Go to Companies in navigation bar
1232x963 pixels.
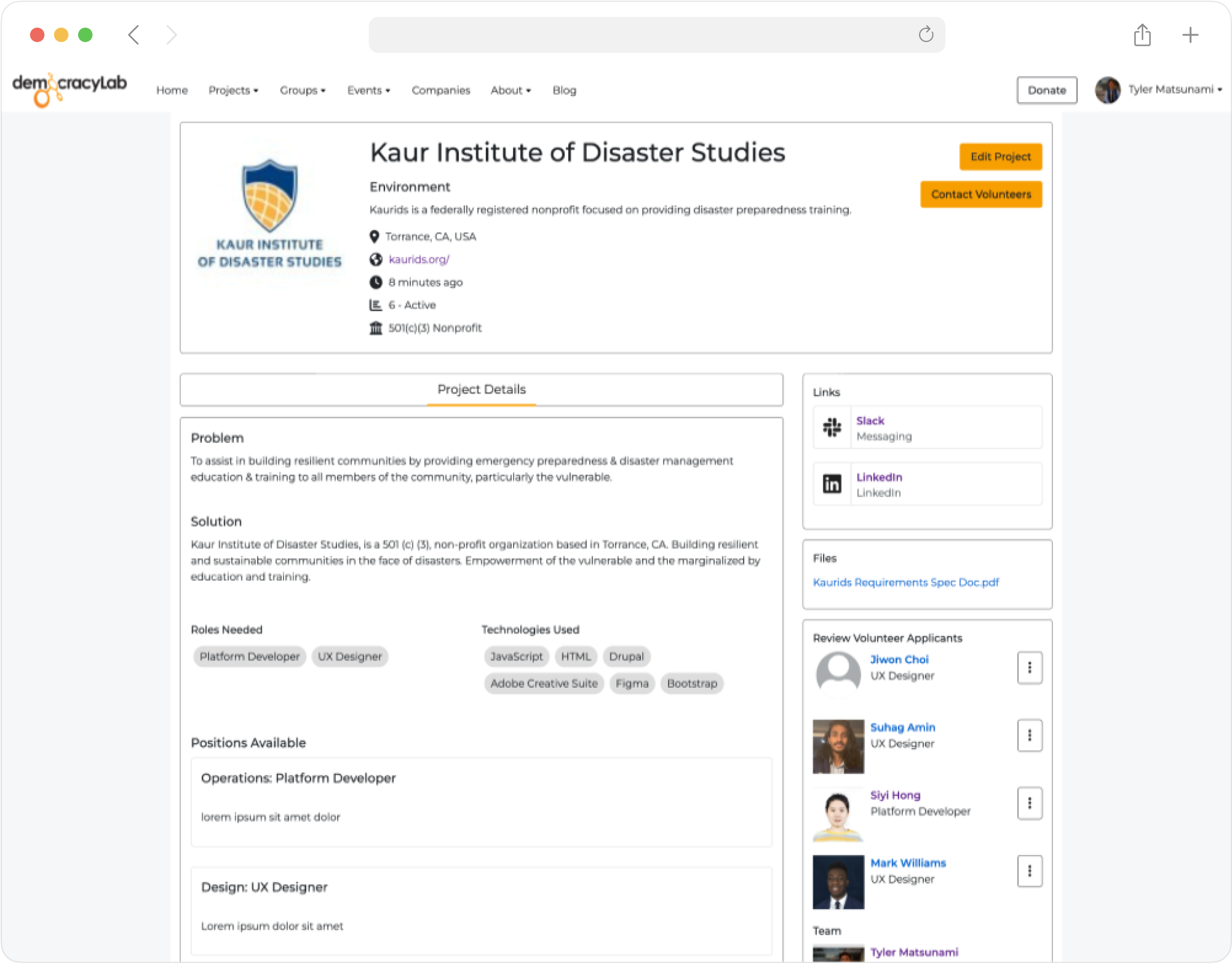pyautogui.click(x=440, y=90)
